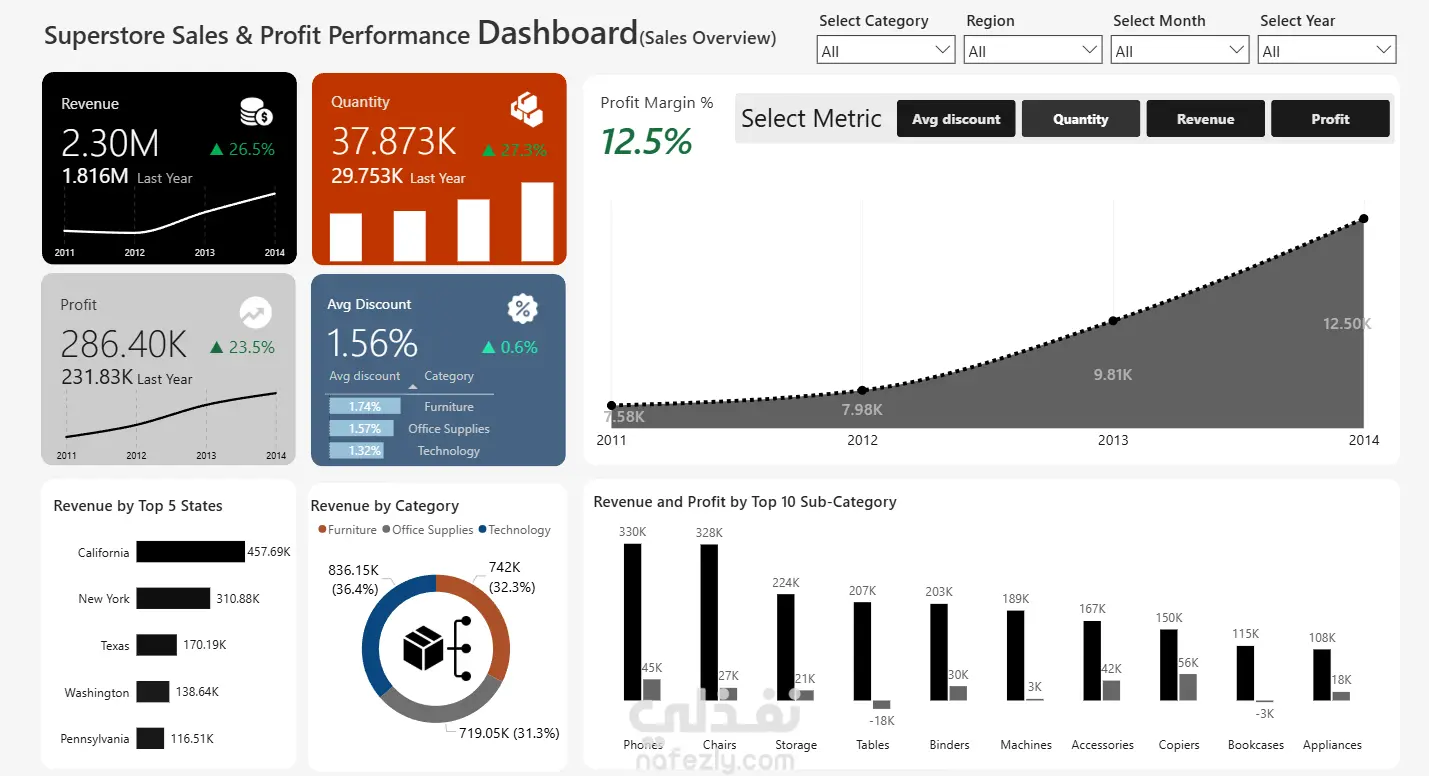This screenshot has width=1429, height=776.
Task: Click the California revenue bar
Action: [190, 552]
